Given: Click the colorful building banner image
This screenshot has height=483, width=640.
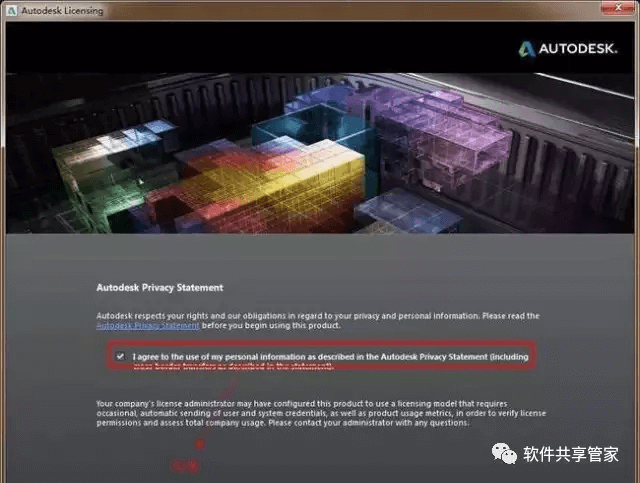Looking at the screenshot, I should tap(320, 153).
